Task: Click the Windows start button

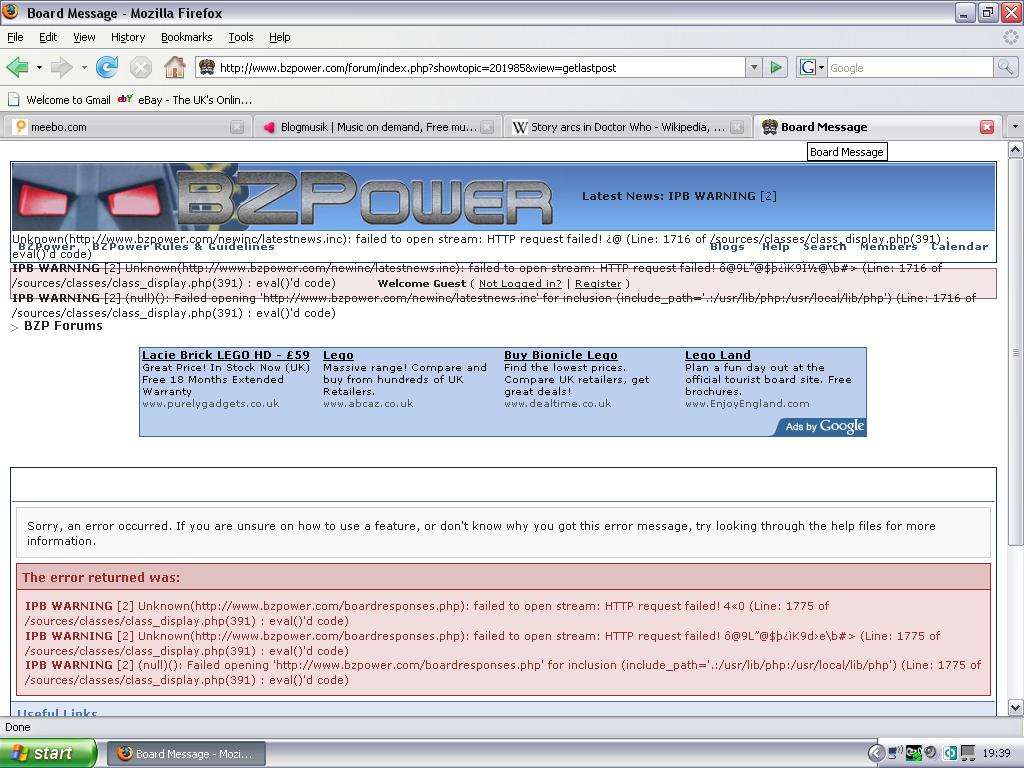Action: click(48, 754)
